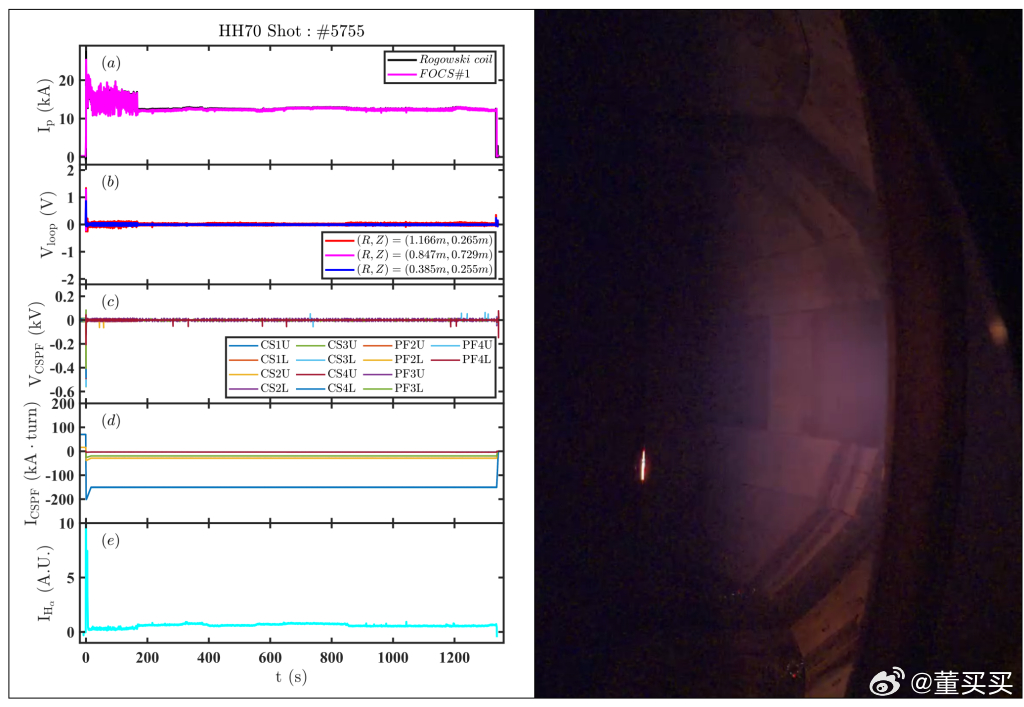Viewport: 1024px width, 707px height.
Task: Click the PF2L legend entry
Action: pyautogui.click(x=394, y=359)
